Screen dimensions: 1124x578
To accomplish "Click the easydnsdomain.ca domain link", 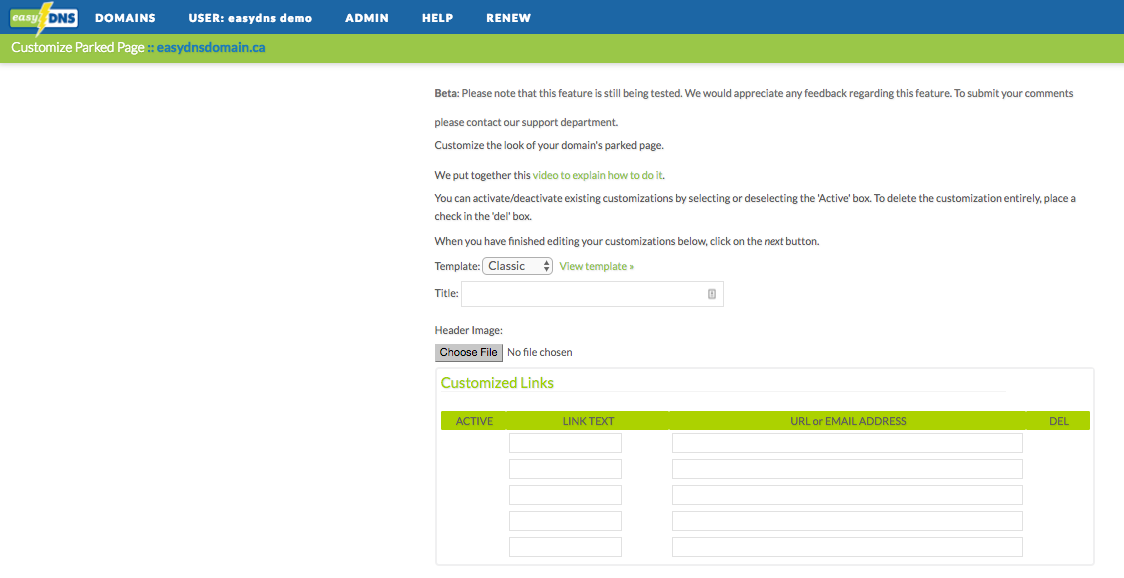I will coord(211,48).
